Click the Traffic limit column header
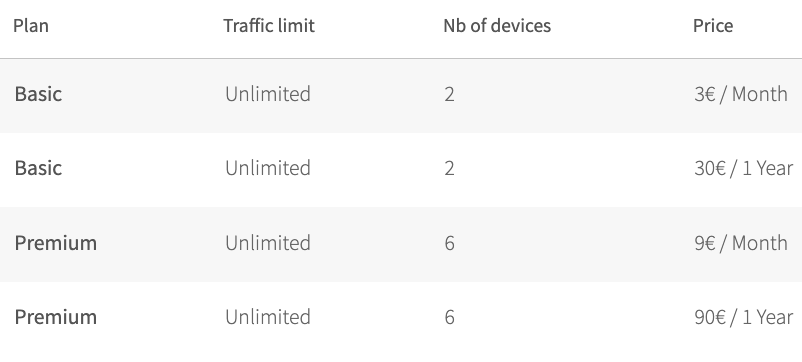This screenshot has width=802, height=362. point(269,26)
